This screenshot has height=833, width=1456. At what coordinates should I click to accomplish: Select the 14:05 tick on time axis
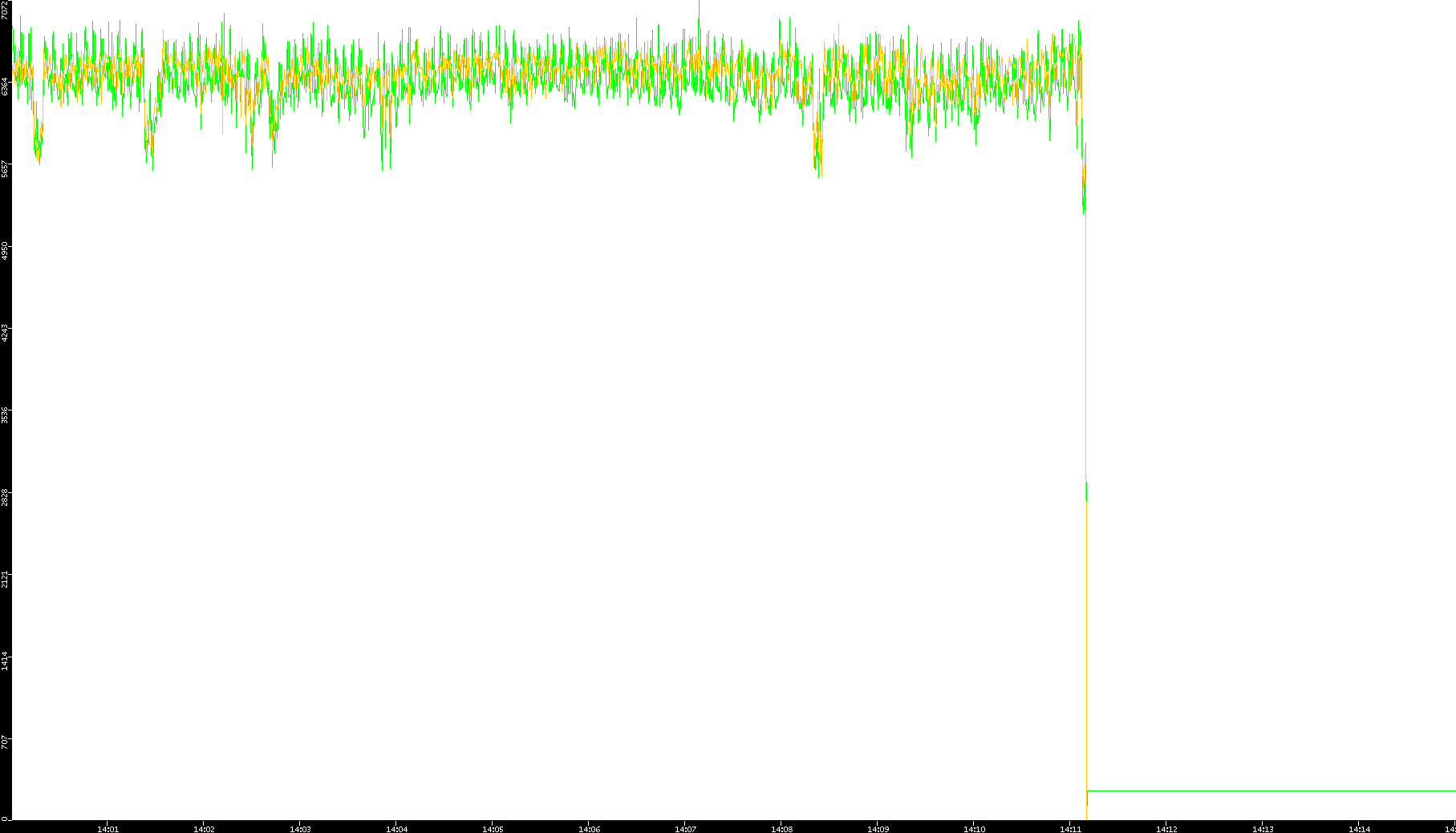click(493, 829)
